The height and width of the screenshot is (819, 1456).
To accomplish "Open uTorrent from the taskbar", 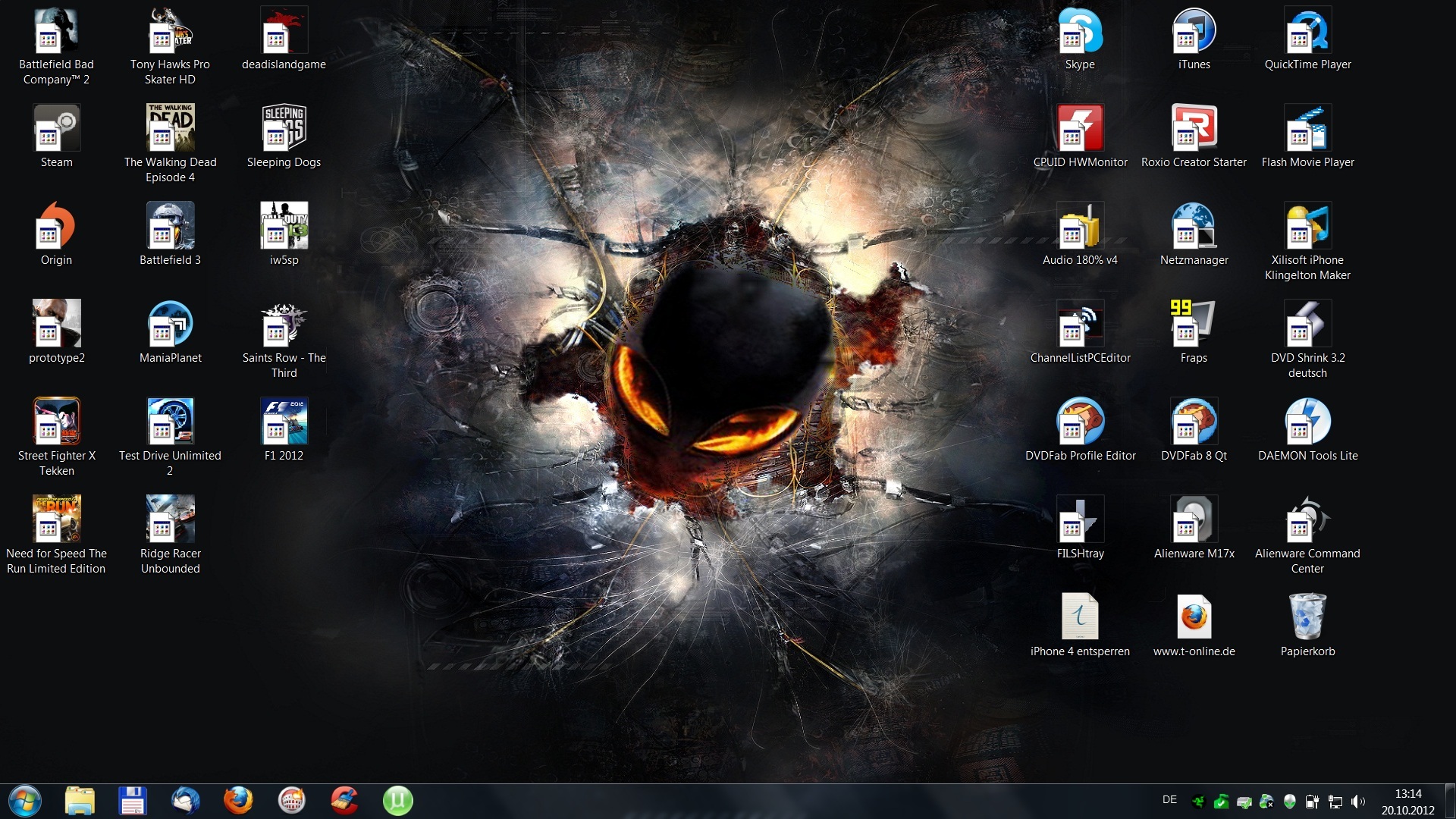I will tap(397, 801).
